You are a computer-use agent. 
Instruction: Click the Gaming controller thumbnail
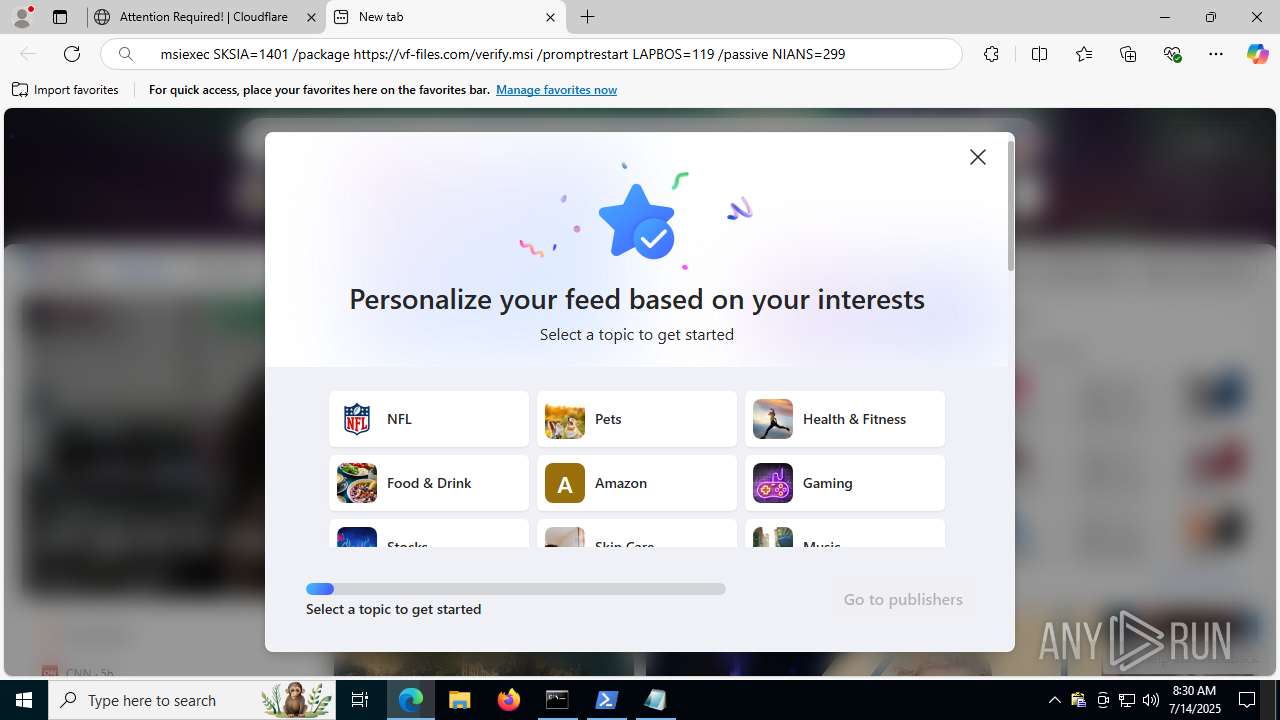click(x=773, y=483)
